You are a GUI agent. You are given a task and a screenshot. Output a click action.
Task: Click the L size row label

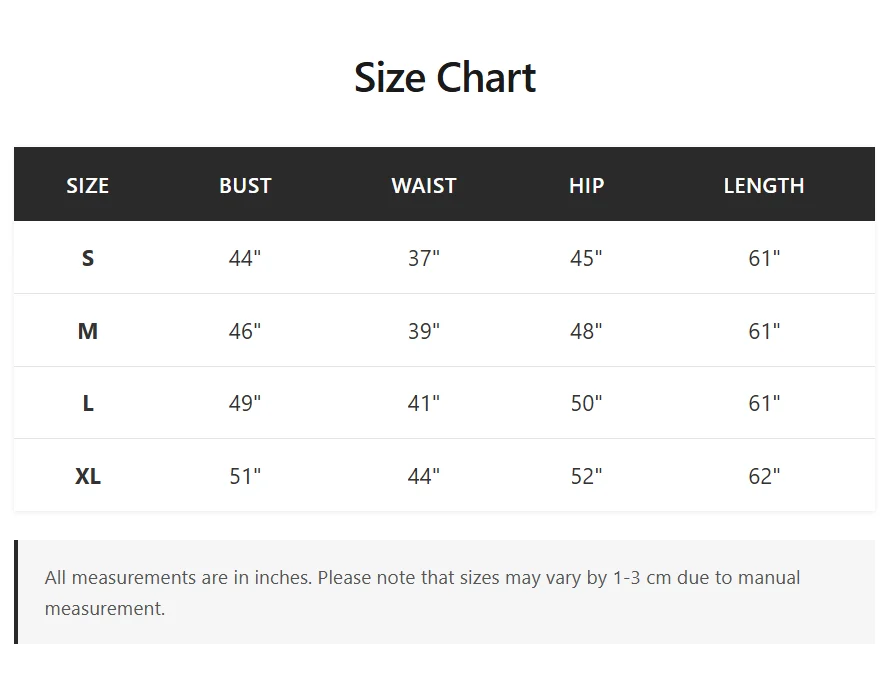pos(88,404)
